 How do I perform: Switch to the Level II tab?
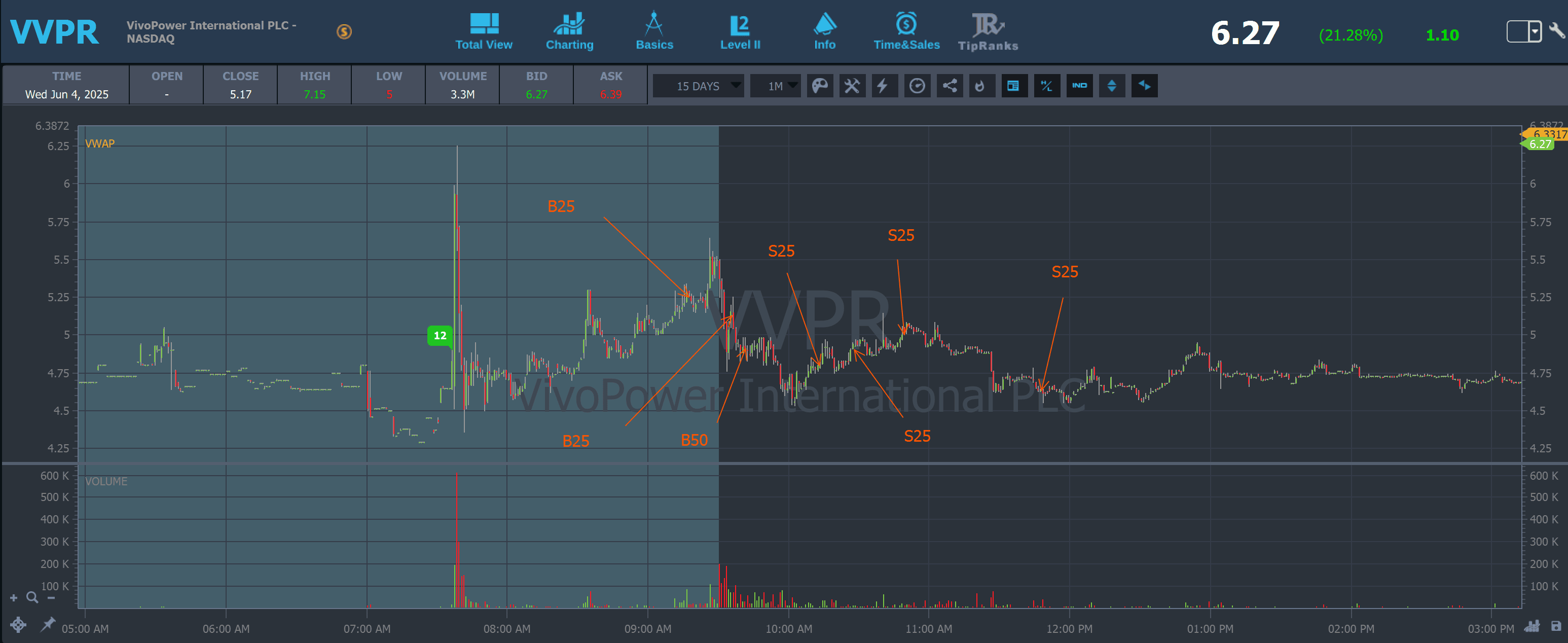[x=740, y=31]
